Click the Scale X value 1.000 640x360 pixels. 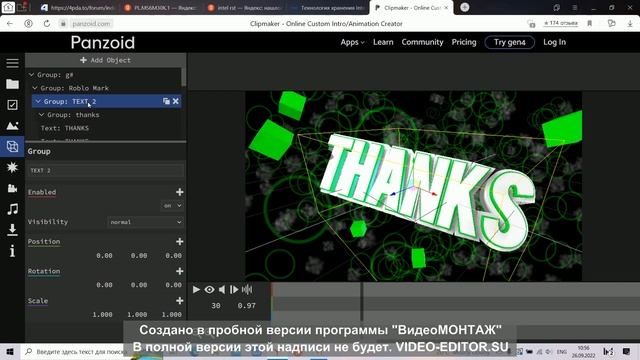102,314
